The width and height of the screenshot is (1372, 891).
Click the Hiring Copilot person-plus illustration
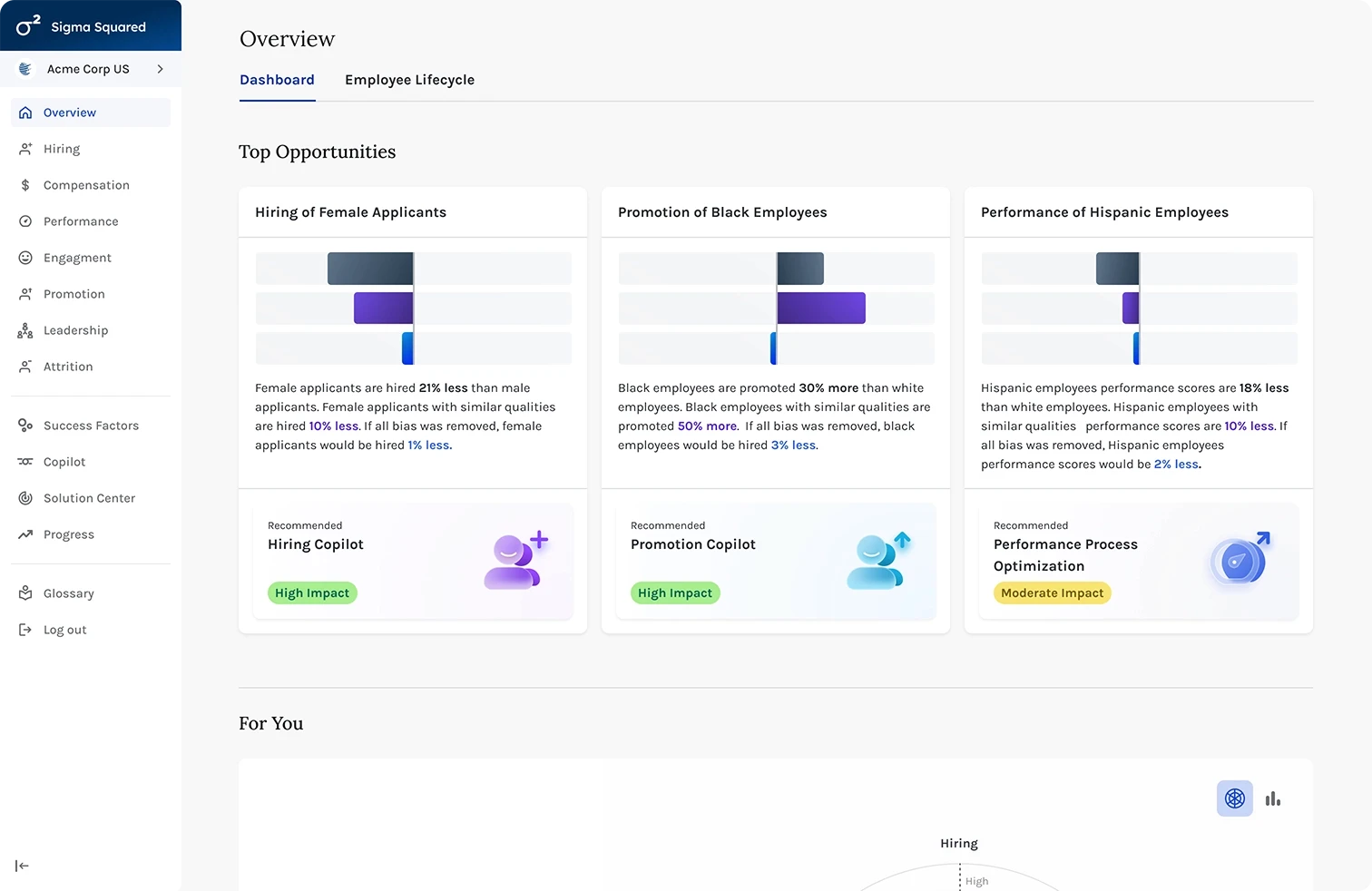tap(516, 560)
